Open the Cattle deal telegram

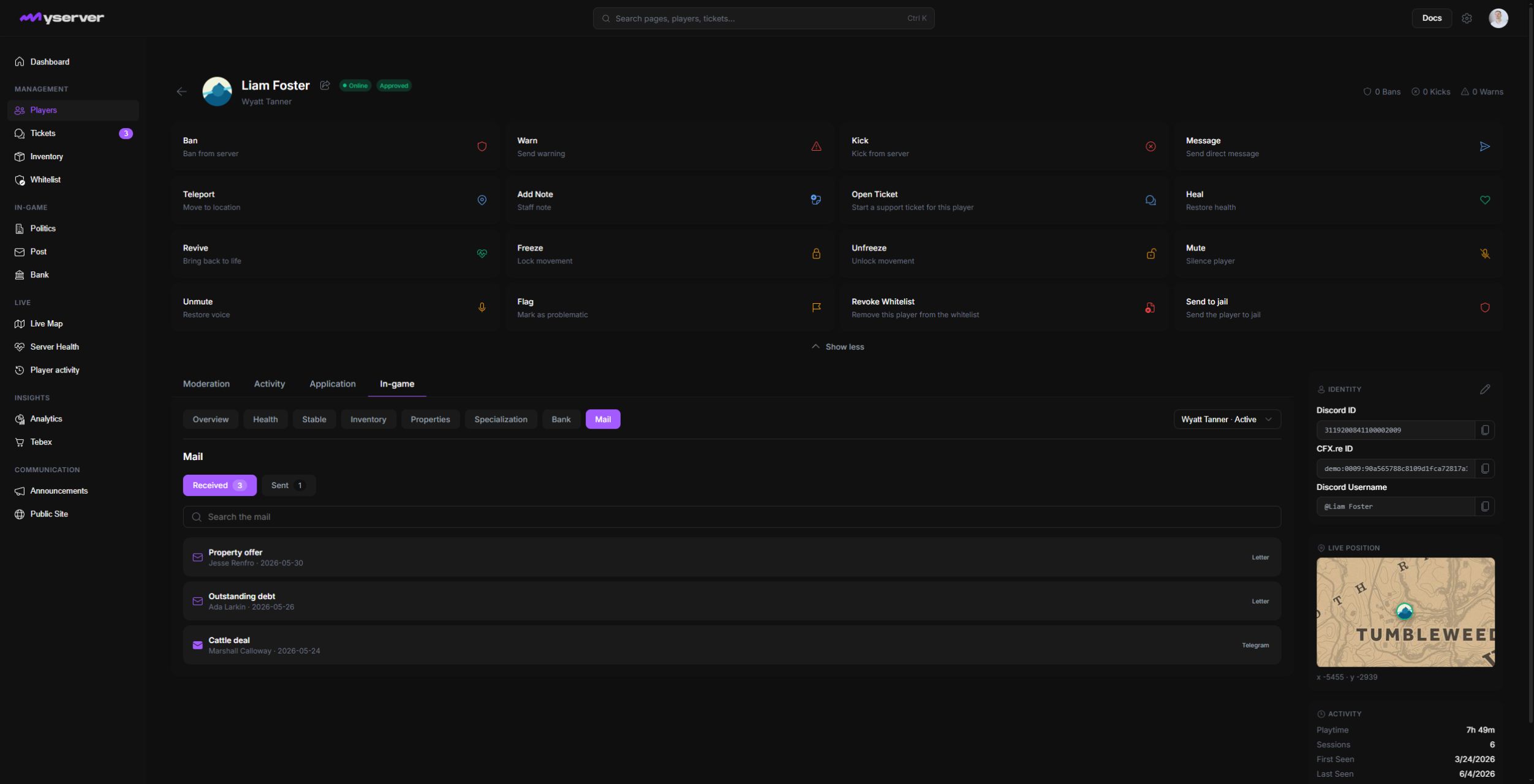click(x=731, y=646)
